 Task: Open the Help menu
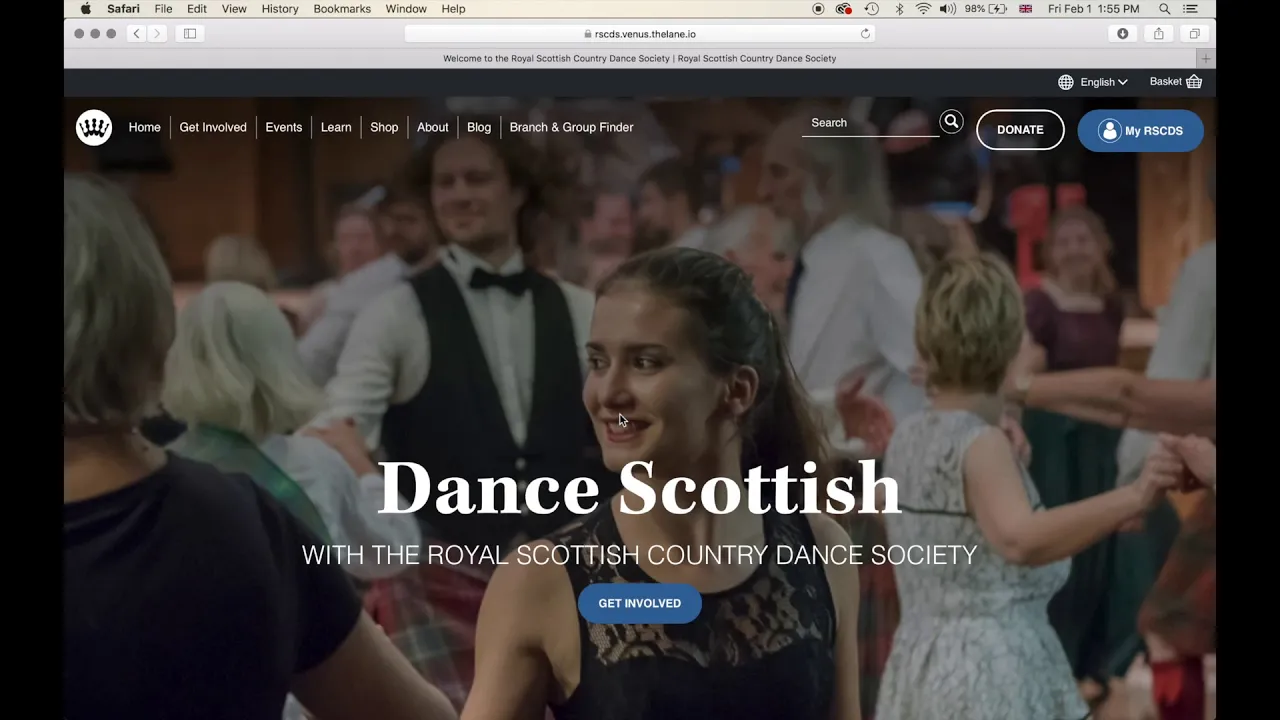click(453, 9)
